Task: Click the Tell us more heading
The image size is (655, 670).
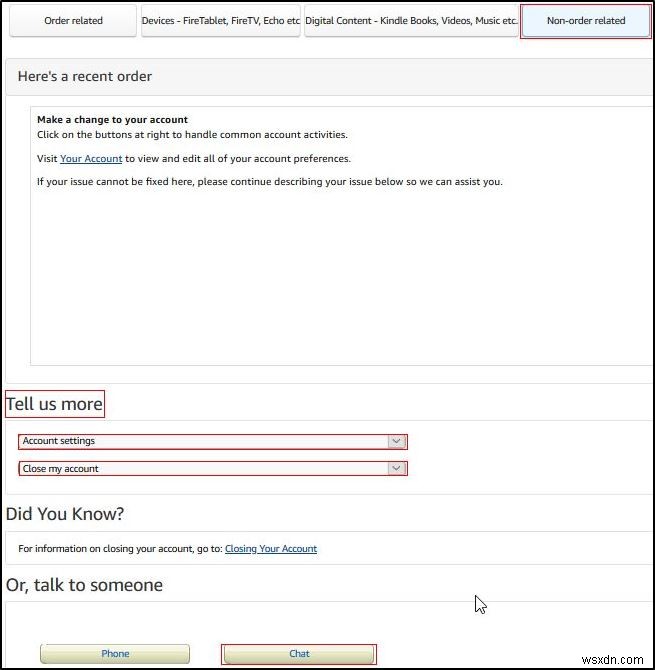Action: pos(55,404)
